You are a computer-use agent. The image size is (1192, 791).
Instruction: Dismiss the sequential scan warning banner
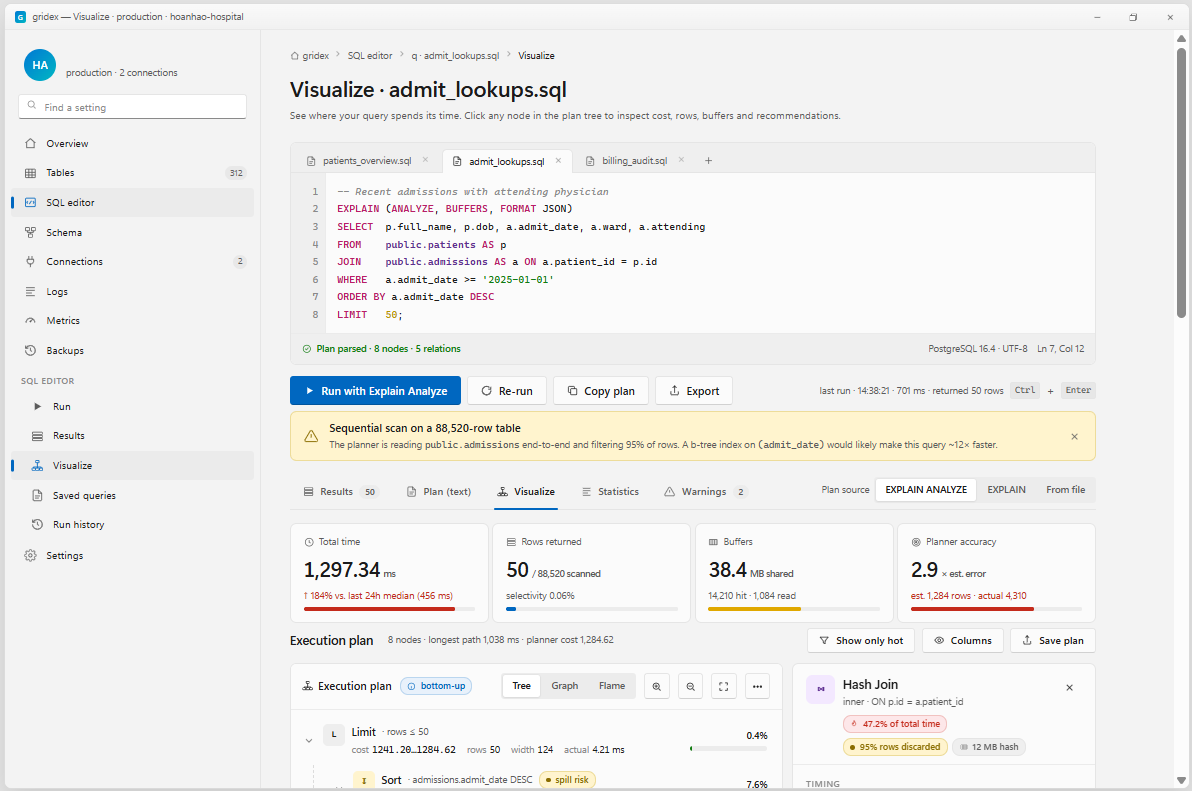click(x=1074, y=436)
